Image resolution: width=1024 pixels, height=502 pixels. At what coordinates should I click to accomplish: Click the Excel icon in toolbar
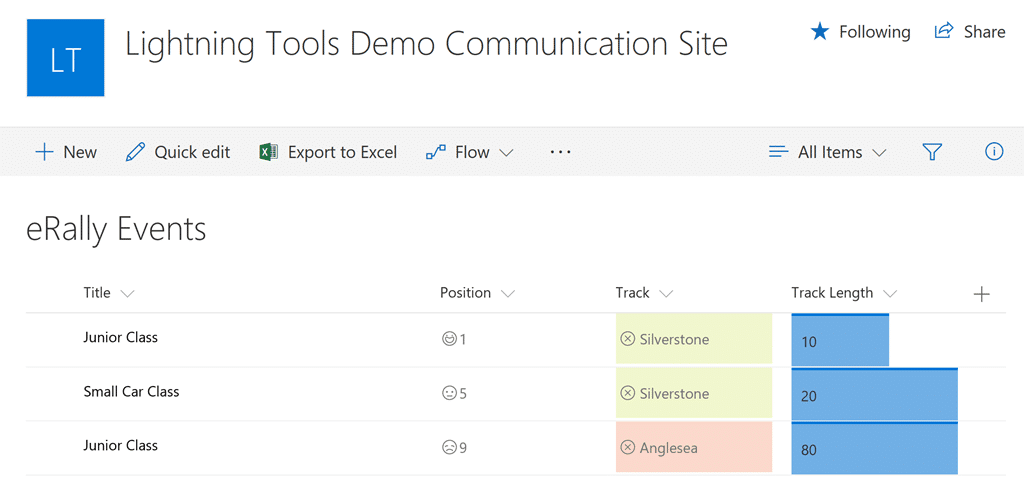point(268,152)
